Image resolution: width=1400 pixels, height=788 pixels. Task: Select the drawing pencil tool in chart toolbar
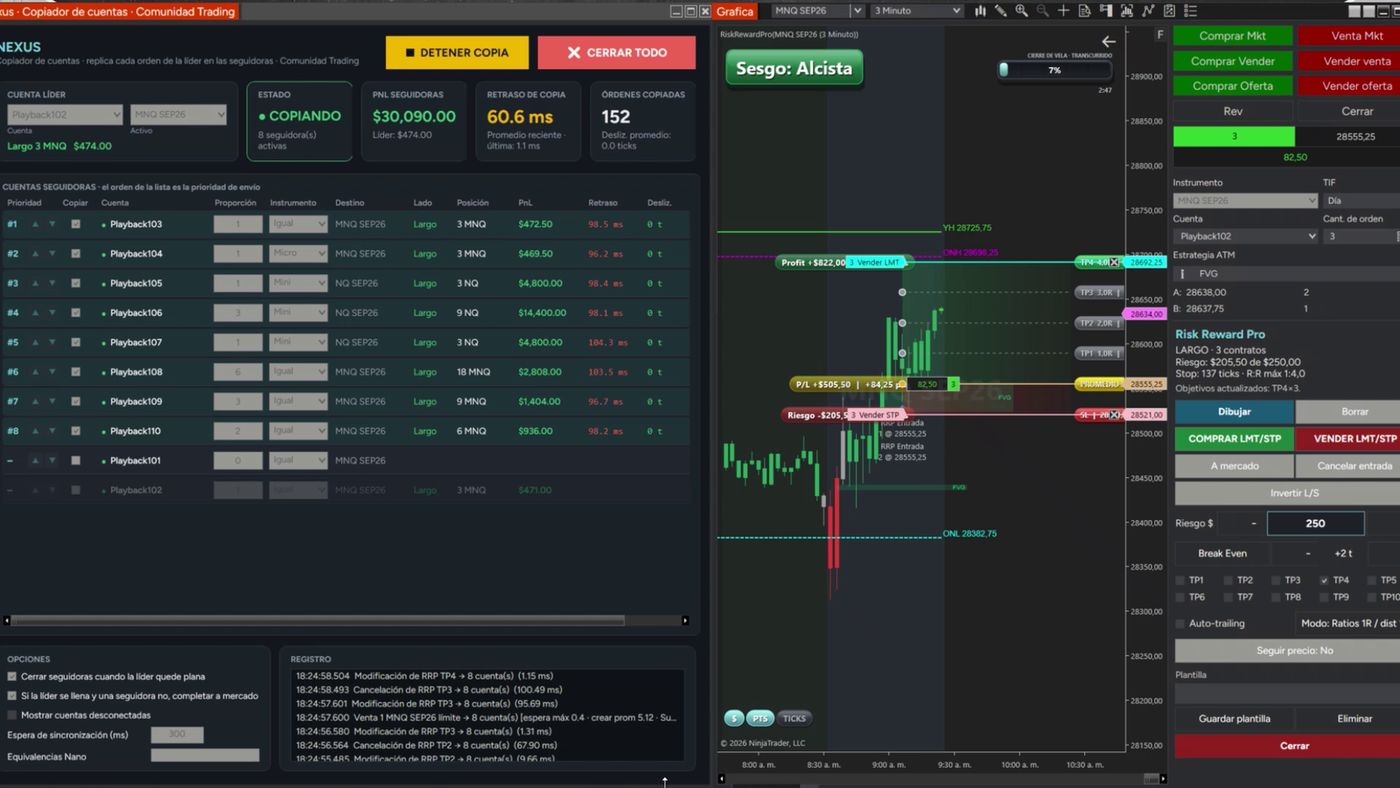pos(1000,11)
